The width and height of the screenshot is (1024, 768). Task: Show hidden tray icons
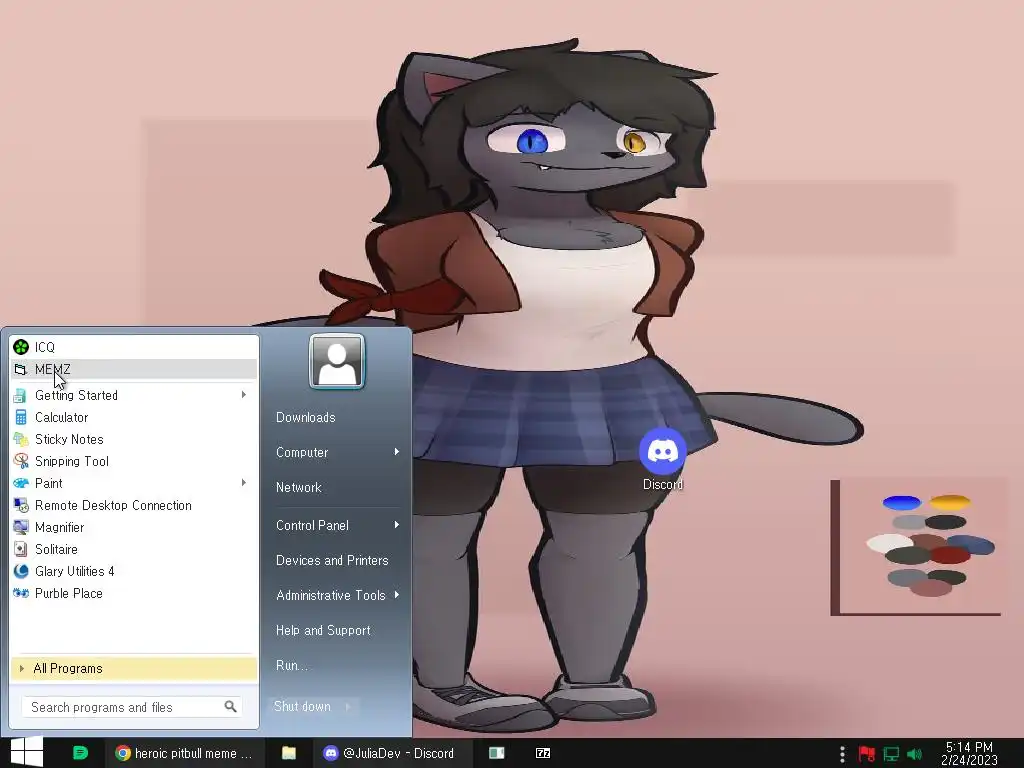842,754
